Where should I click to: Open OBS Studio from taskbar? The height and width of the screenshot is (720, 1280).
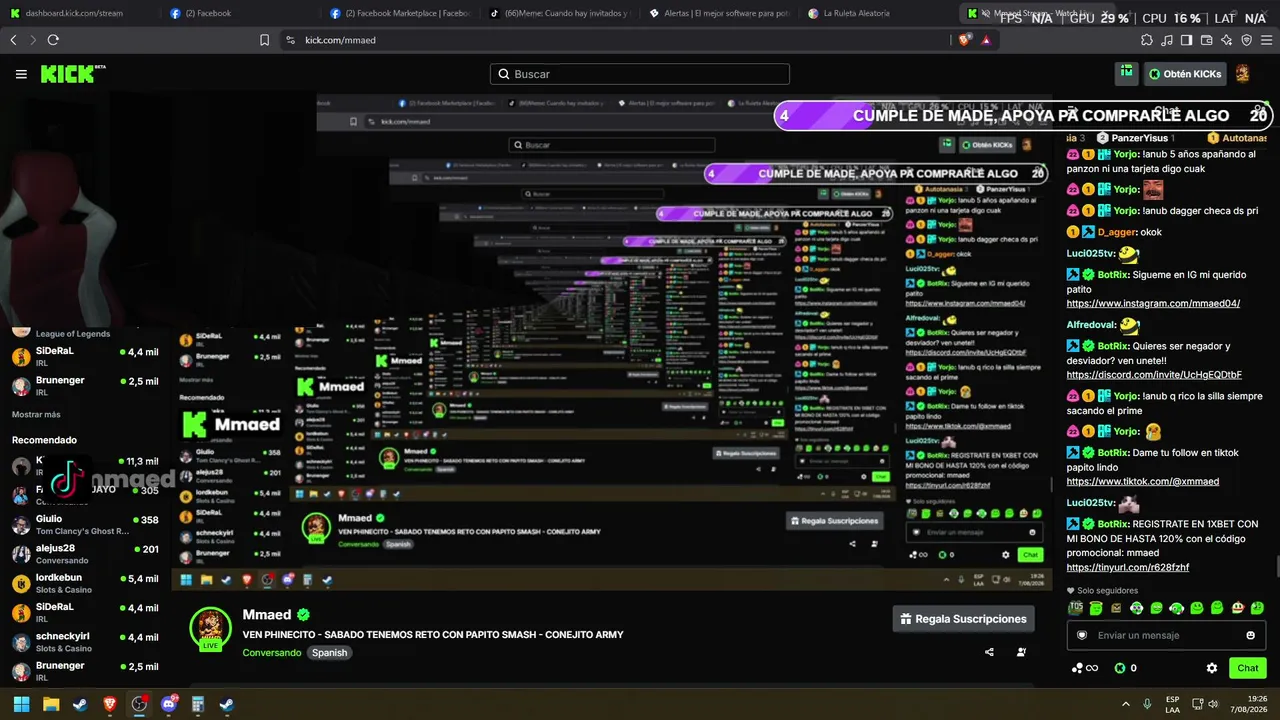point(139,704)
